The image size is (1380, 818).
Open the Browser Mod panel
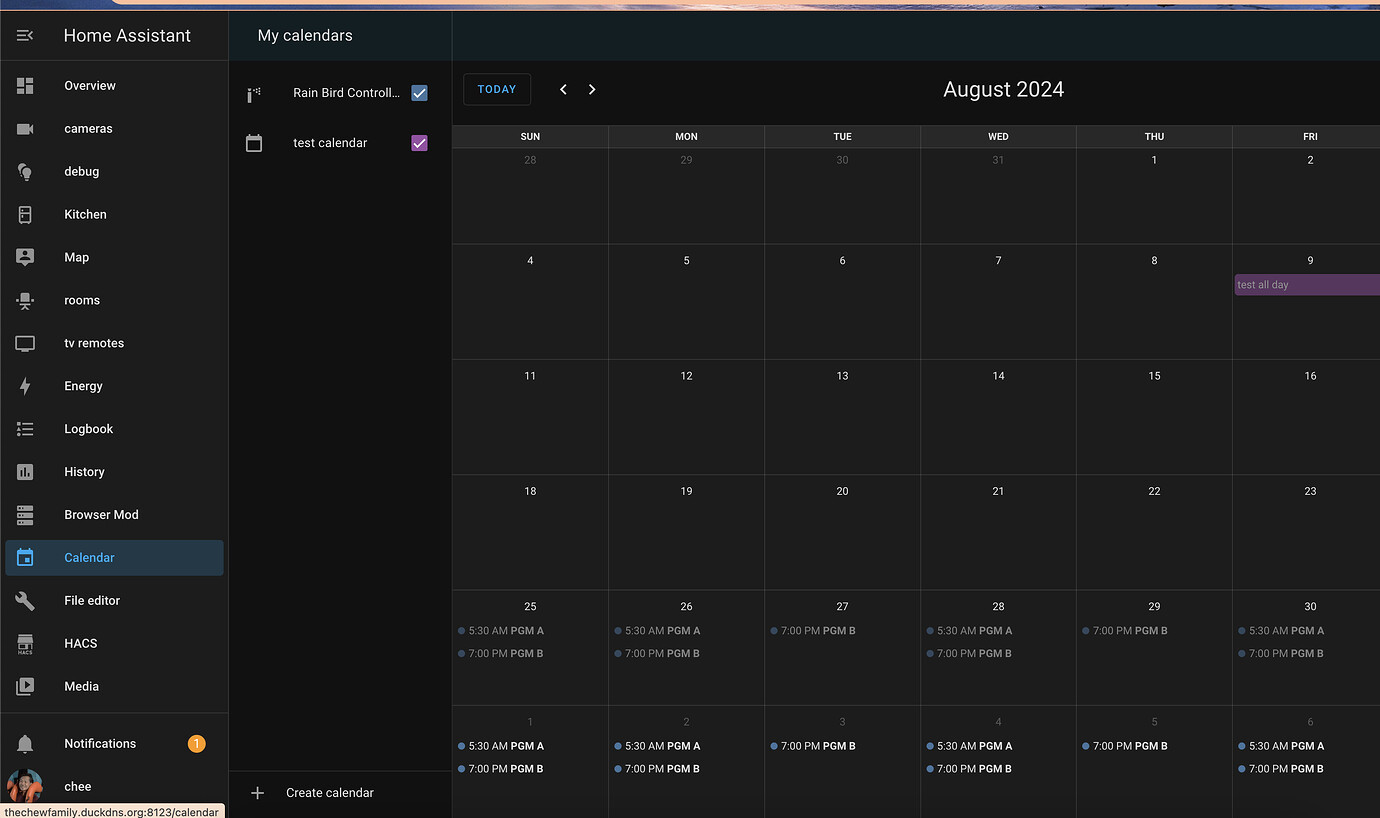(25, 514)
